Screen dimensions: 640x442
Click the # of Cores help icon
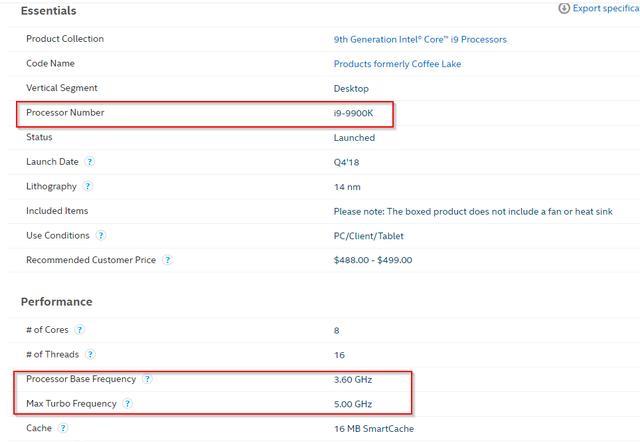80,330
